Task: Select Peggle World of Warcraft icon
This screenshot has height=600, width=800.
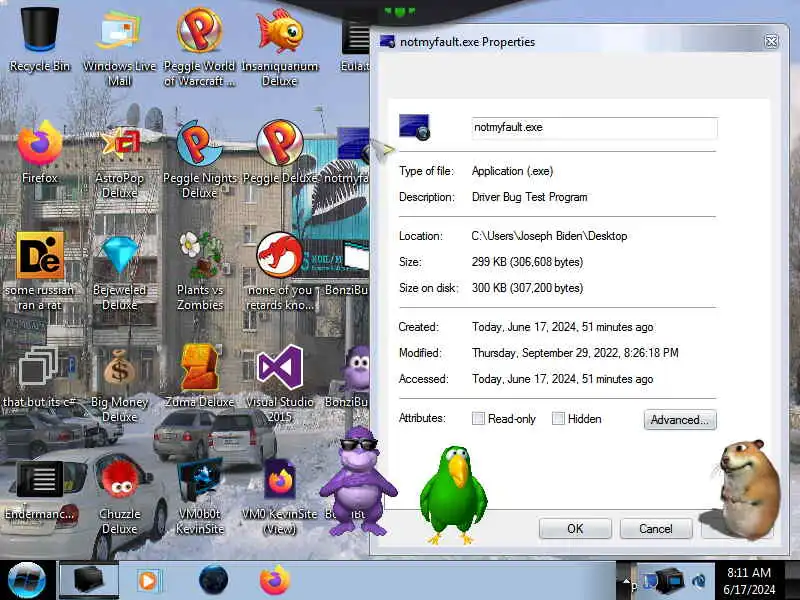Action: (x=199, y=46)
